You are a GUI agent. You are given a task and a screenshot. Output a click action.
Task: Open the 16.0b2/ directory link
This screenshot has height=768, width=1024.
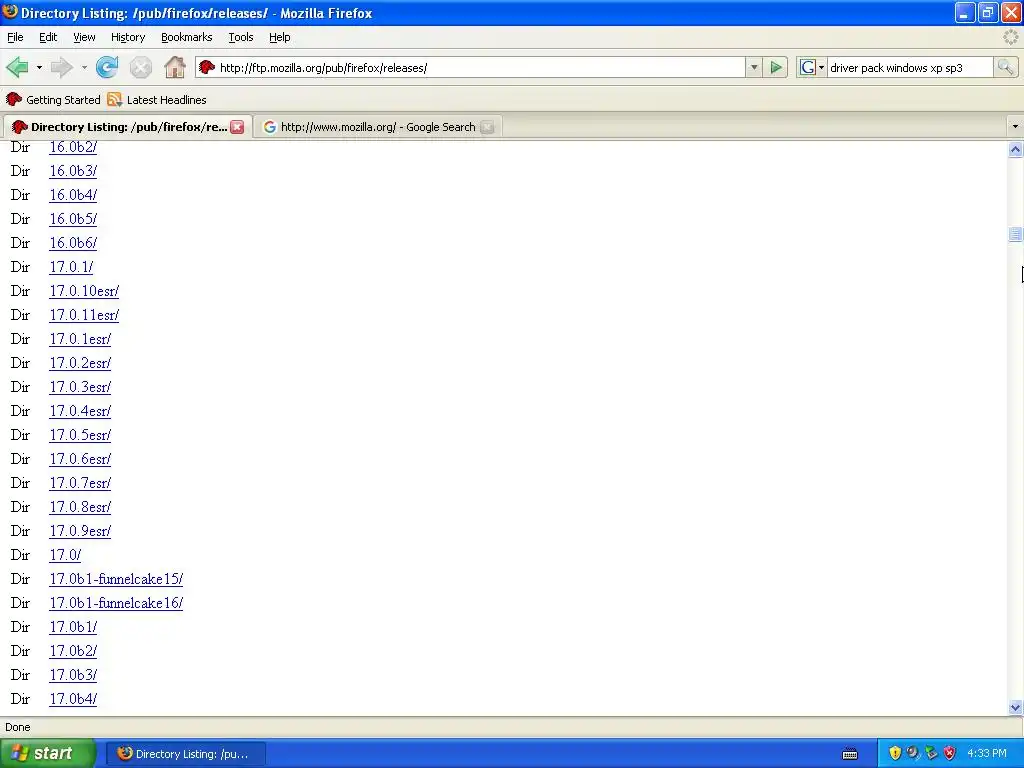[73, 147]
